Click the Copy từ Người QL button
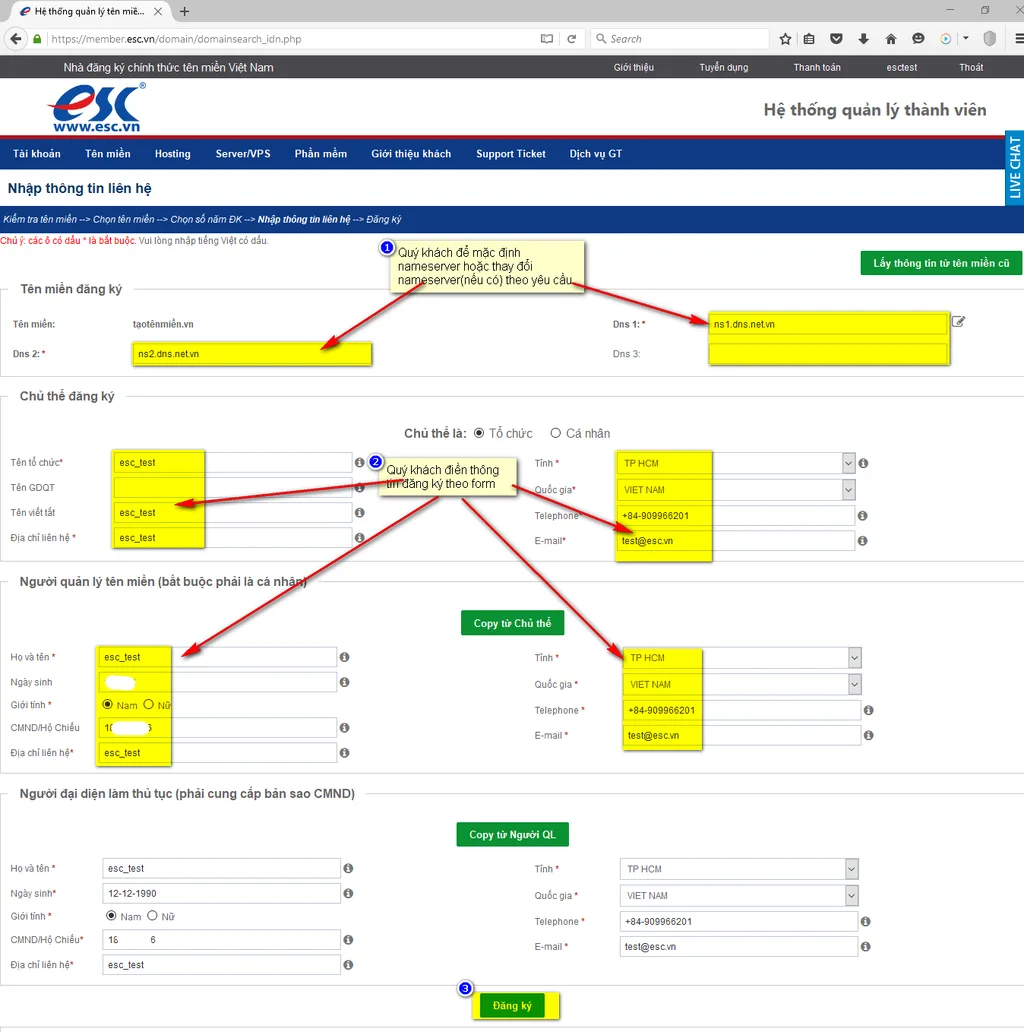The image size is (1024, 1032). click(x=513, y=835)
